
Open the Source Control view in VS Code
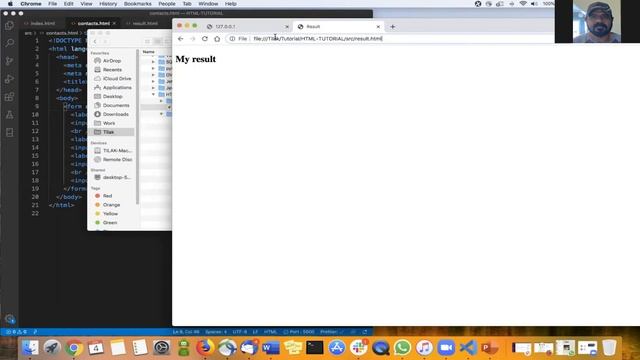point(9,61)
